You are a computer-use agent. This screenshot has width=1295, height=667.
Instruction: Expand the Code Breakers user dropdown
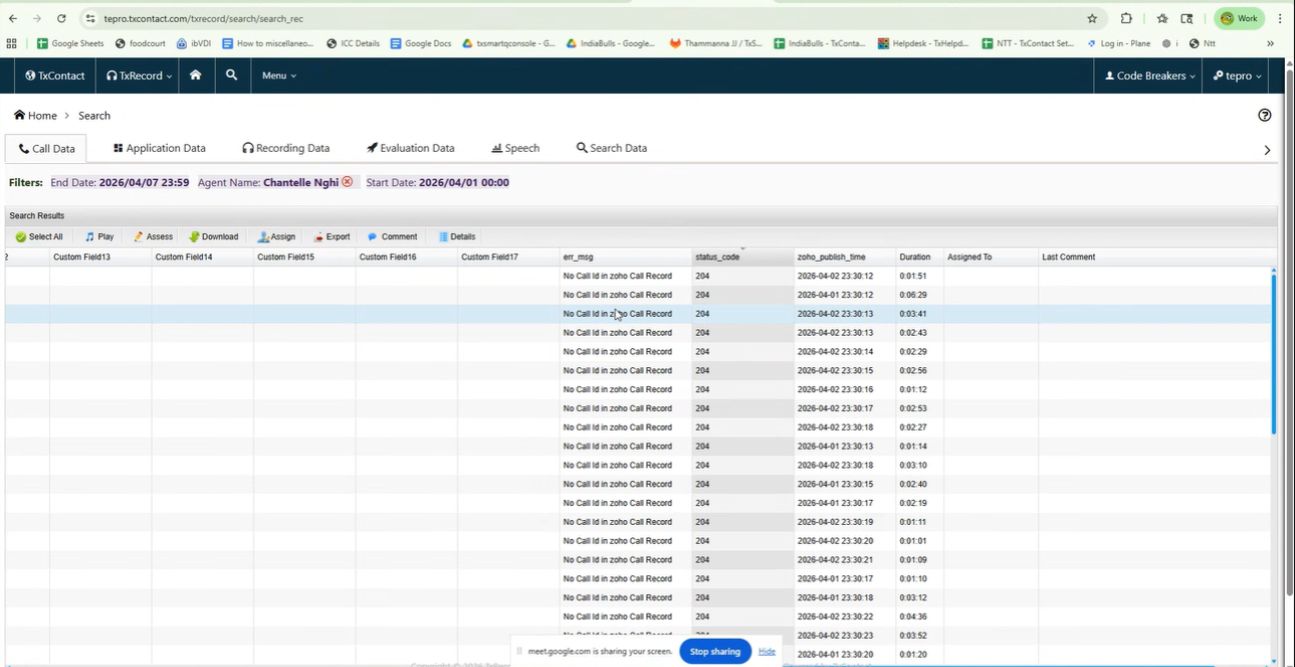pos(1149,76)
